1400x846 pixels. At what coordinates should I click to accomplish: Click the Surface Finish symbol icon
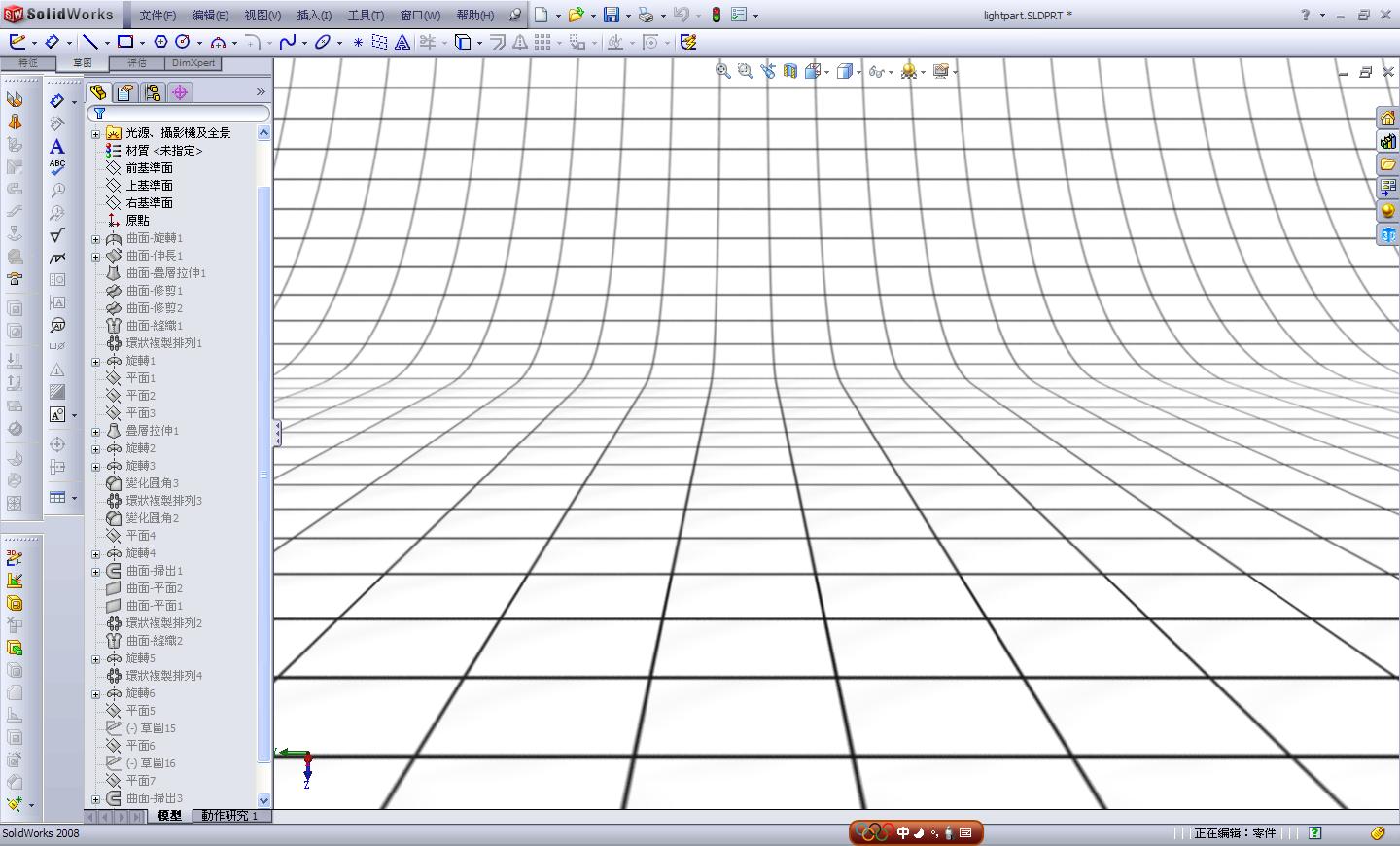pos(57,235)
